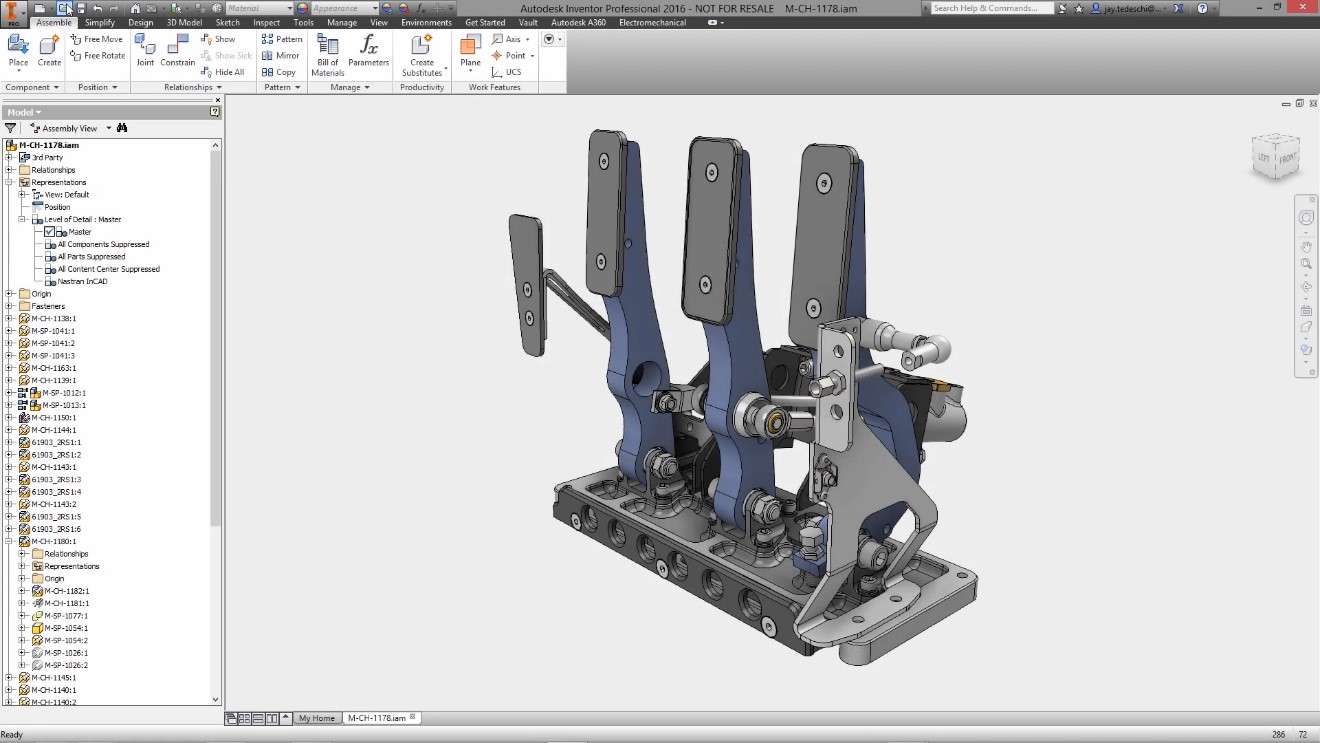Click the UCS tool
The height and width of the screenshot is (743, 1320).
[x=506, y=72]
